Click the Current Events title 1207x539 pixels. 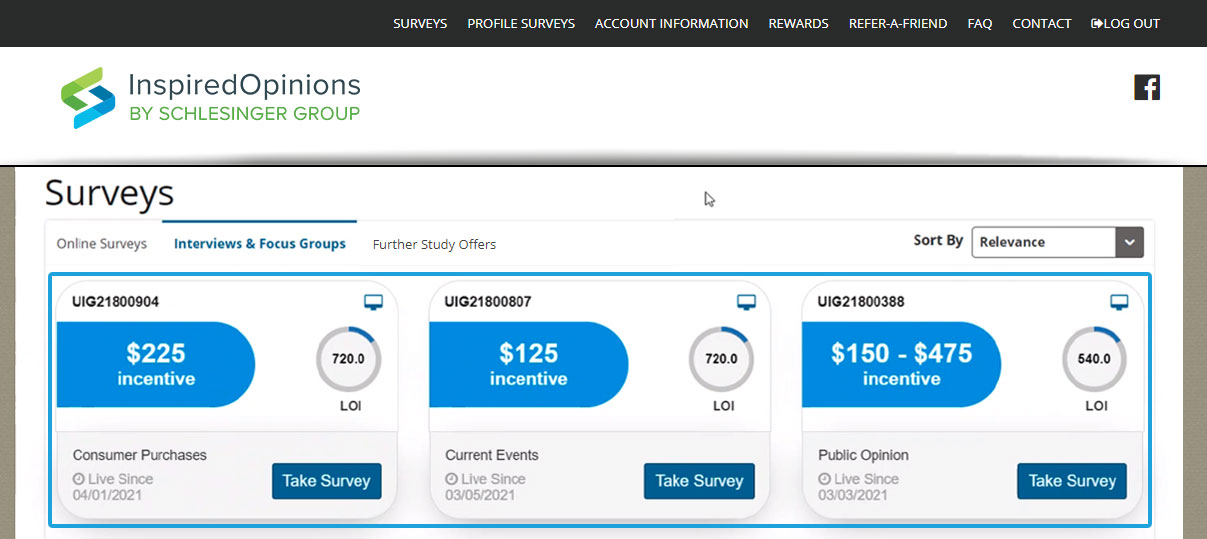[494, 455]
